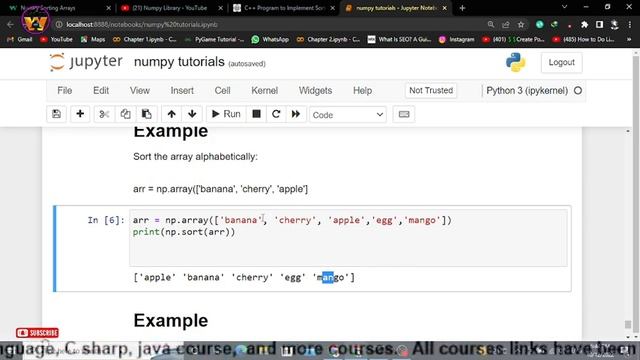Open the What Is SEO bookmark

click(400, 40)
